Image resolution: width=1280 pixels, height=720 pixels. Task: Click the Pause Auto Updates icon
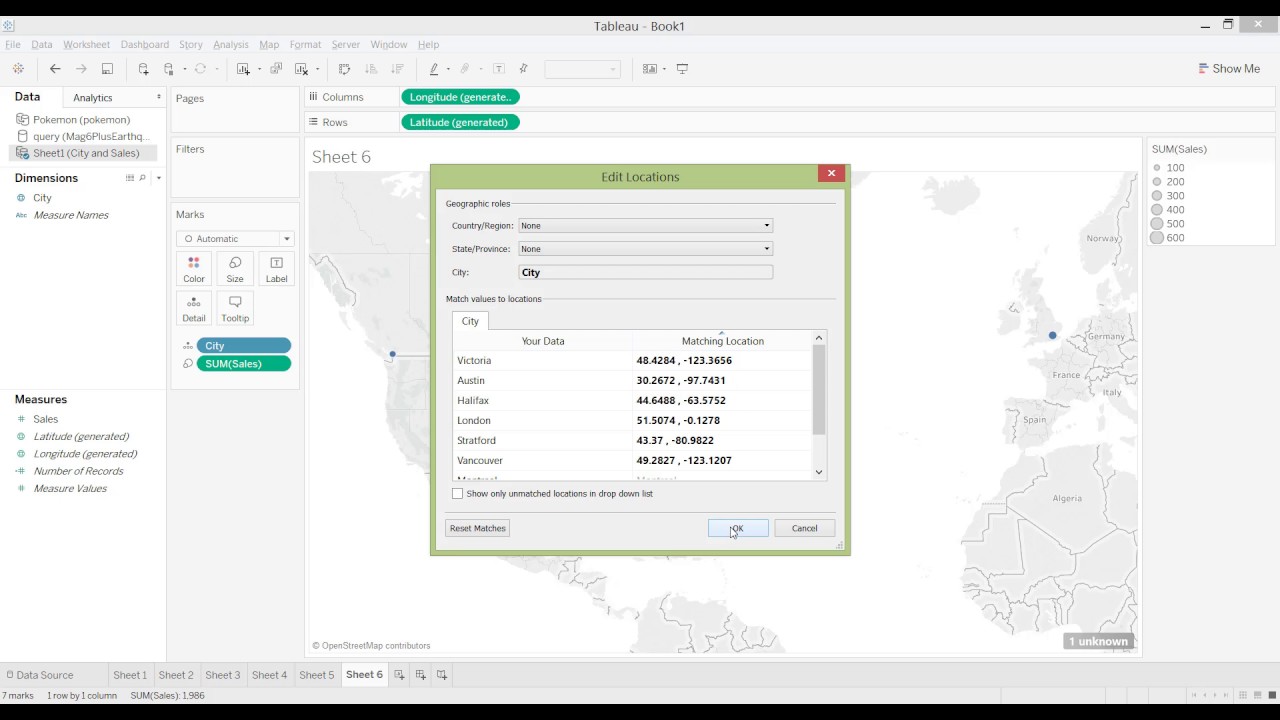click(x=169, y=69)
